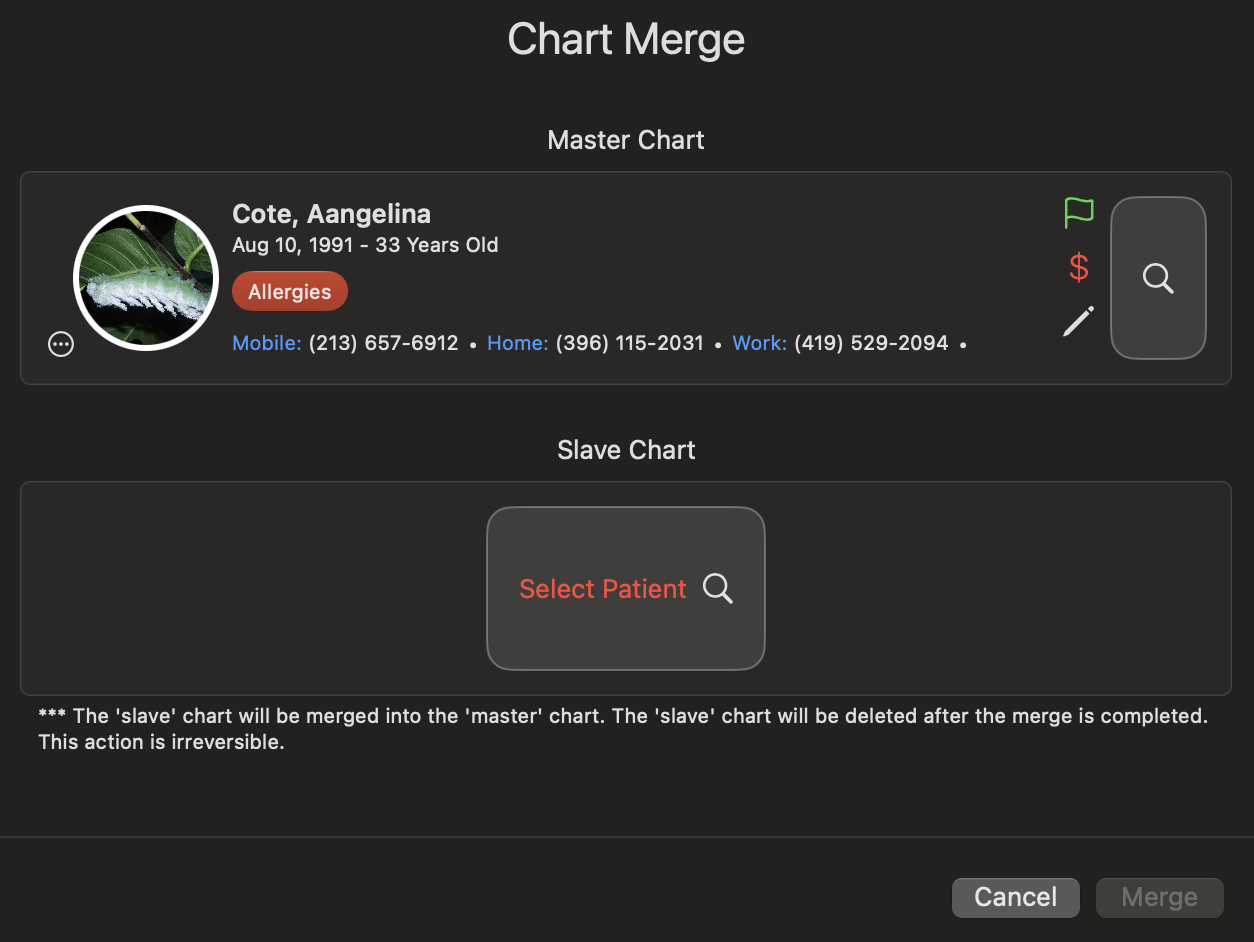
Task: Click the patient's caterpillar profile photo
Action: [x=146, y=278]
